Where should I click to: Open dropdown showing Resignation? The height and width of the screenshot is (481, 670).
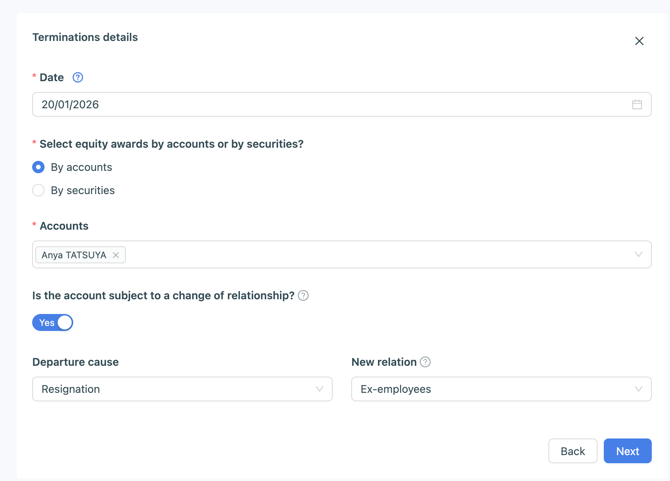[170, 389]
